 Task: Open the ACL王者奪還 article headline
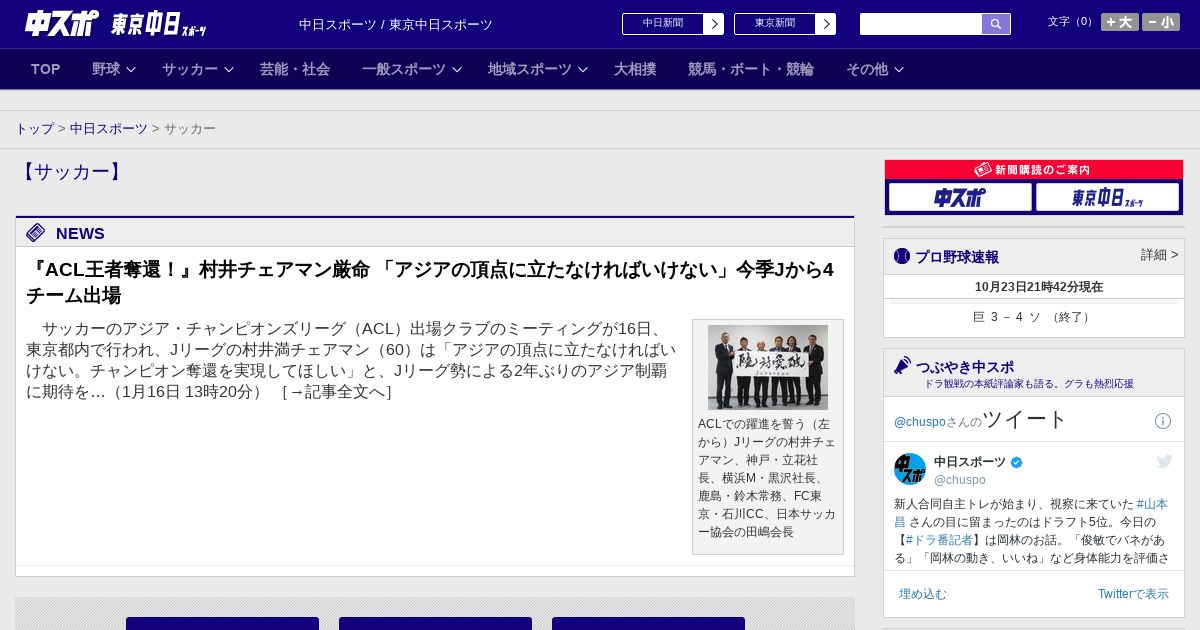click(430, 282)
